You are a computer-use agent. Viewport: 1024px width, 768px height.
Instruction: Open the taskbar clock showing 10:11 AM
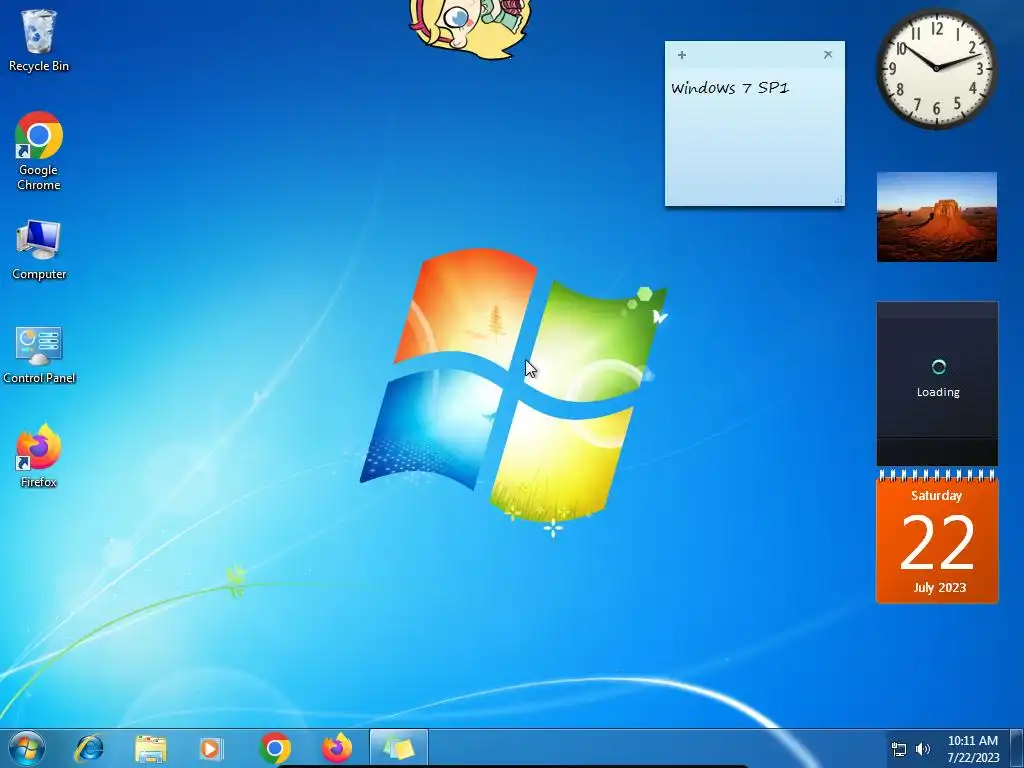[x=973, y=749]
